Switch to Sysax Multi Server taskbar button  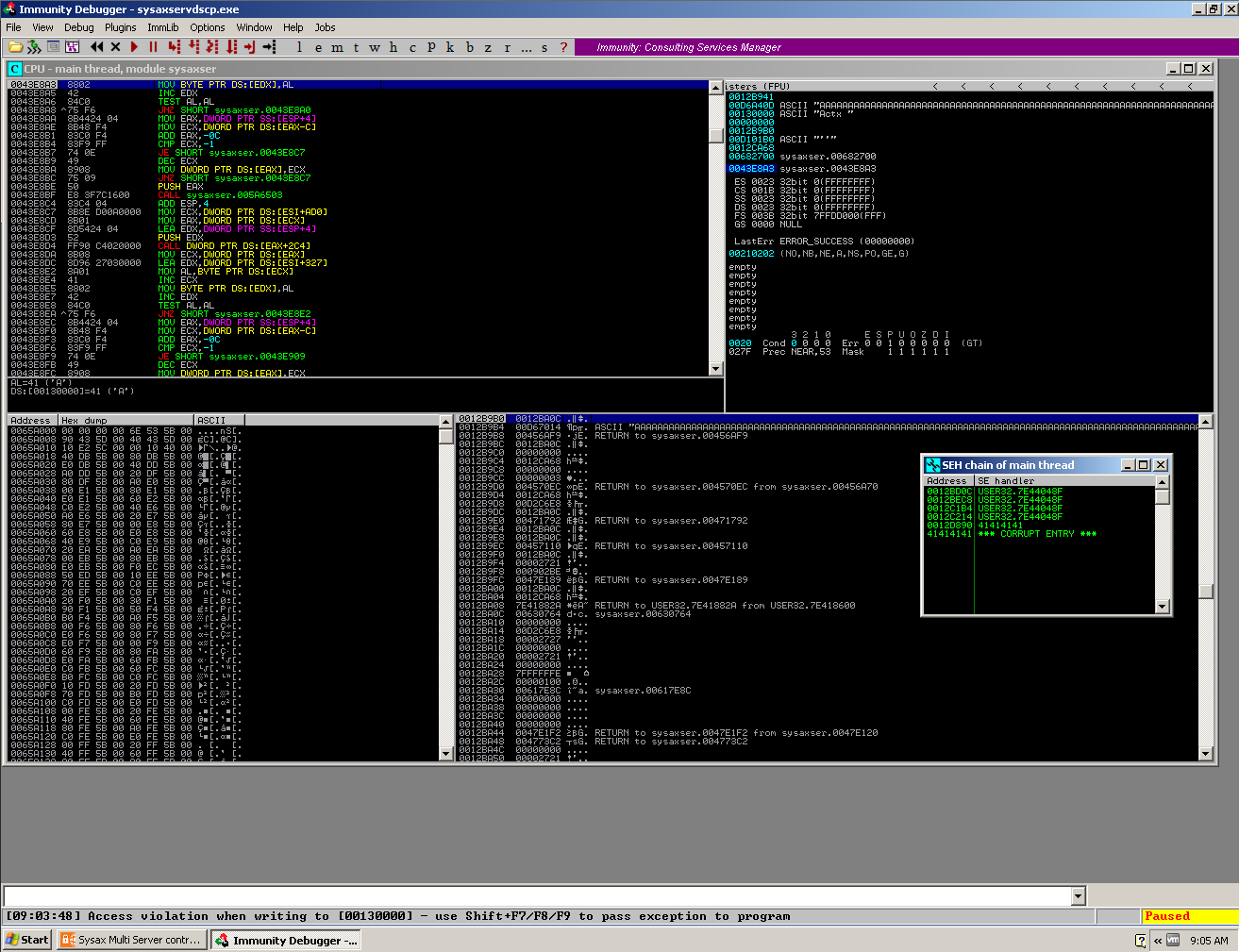point(131,940)
